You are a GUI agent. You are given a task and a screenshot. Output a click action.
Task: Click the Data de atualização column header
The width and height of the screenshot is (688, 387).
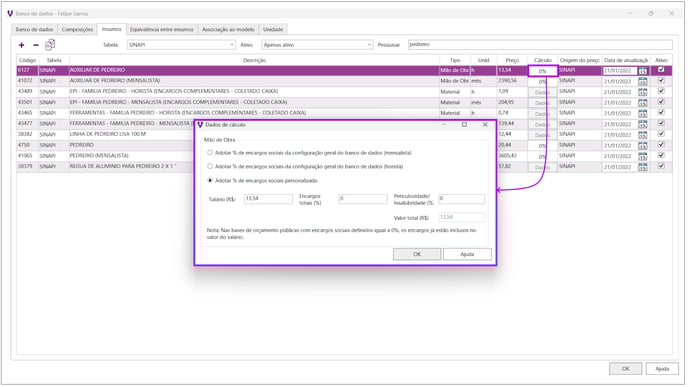tap(626, 60)
